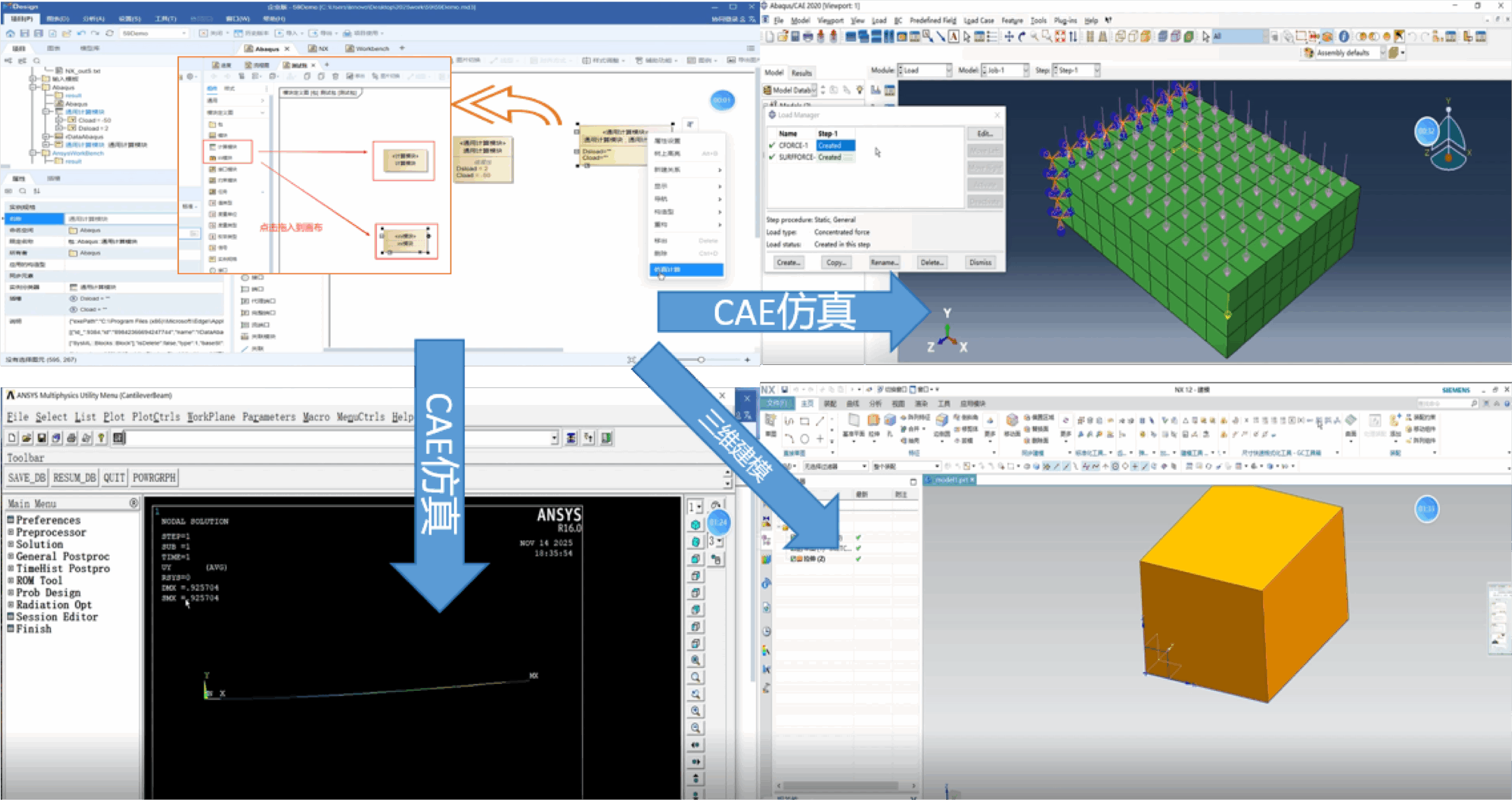
Task: Switch to the Results tab in Abaqus
Action: coord(801,73)
